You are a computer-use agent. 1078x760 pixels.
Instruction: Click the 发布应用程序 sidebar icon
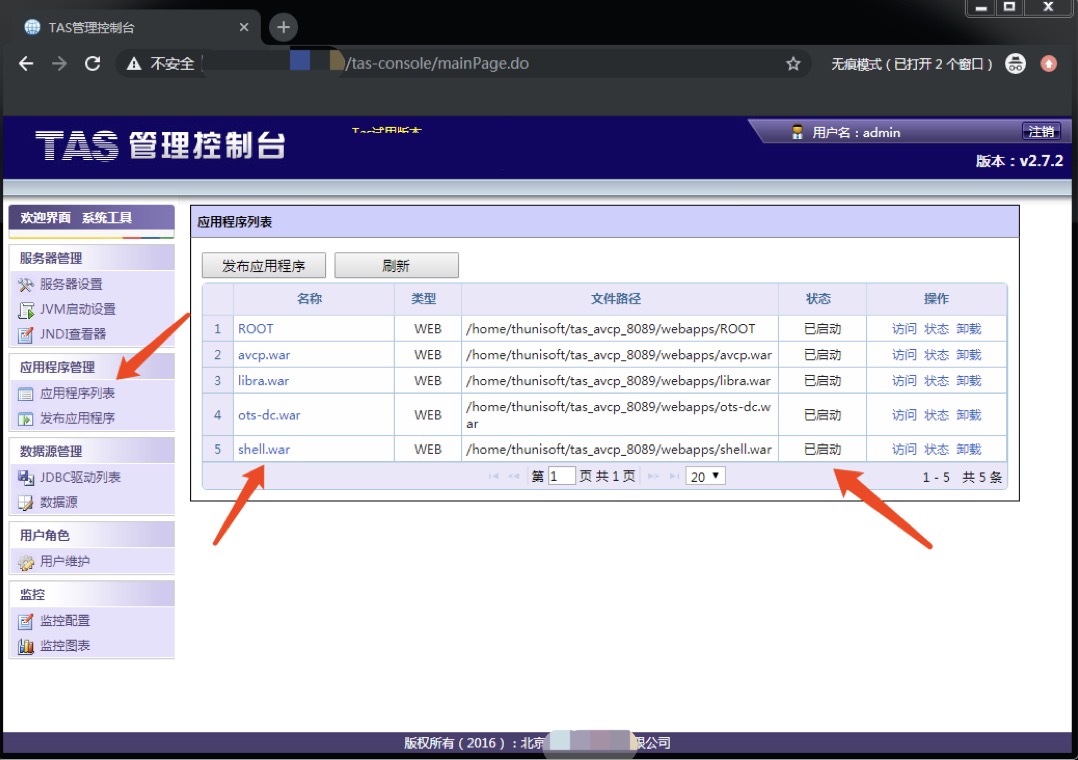[x=26, y=418]
